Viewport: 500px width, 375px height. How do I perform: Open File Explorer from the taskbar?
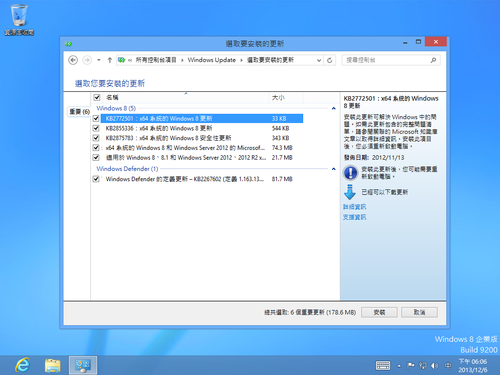point(53,365)
